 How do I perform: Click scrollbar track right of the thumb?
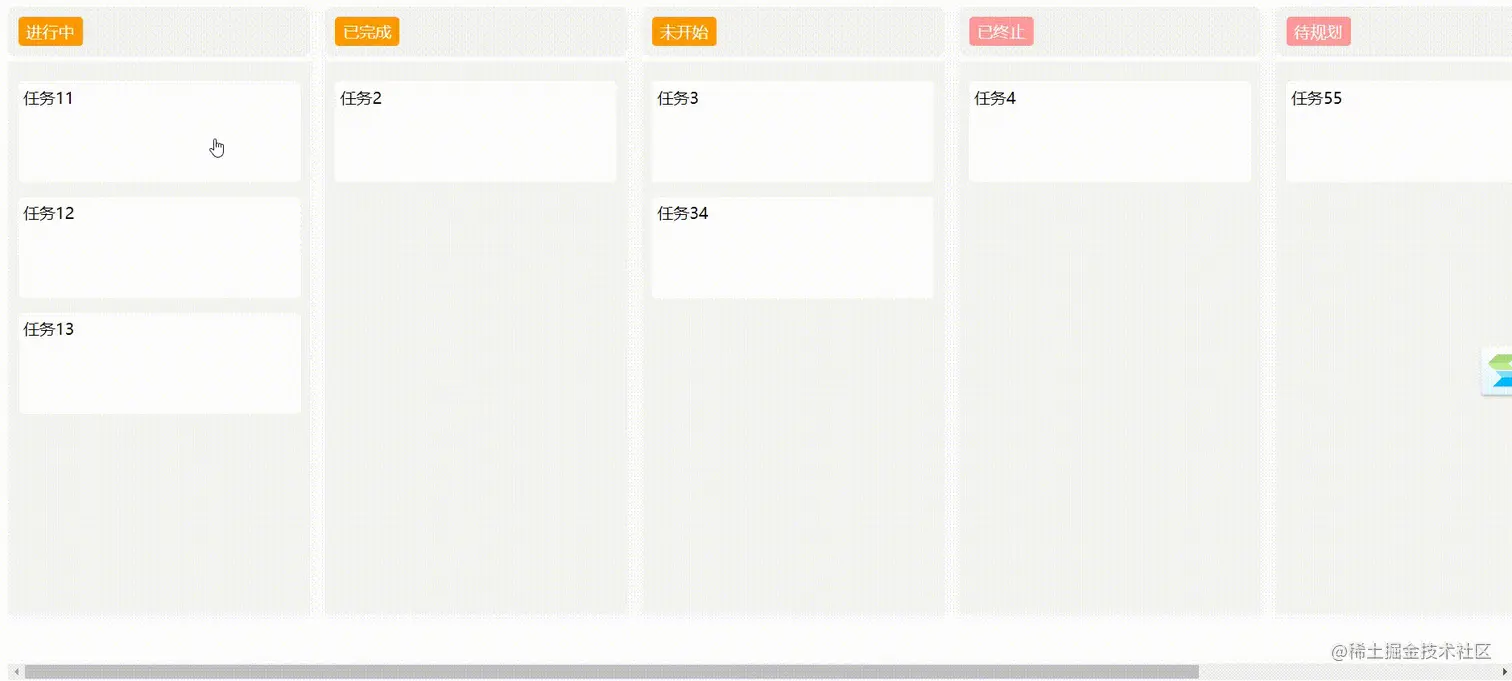1350,672
